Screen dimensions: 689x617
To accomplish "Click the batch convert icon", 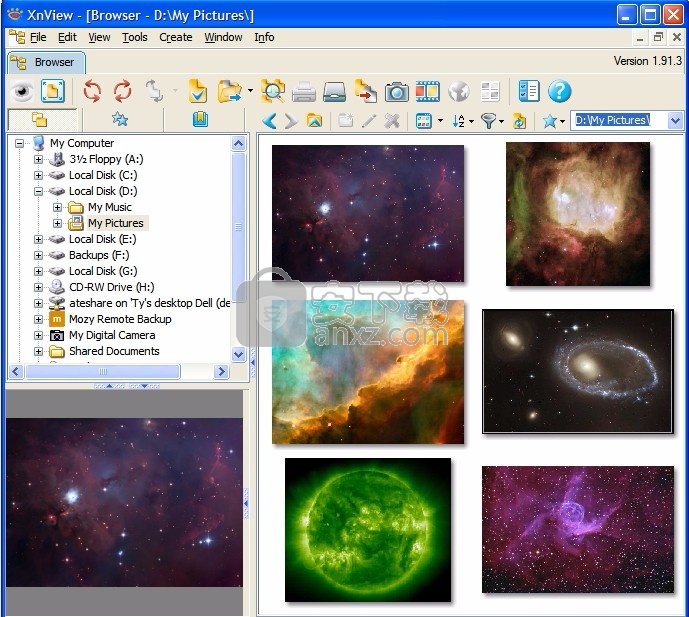I will [x=366, y=91].
